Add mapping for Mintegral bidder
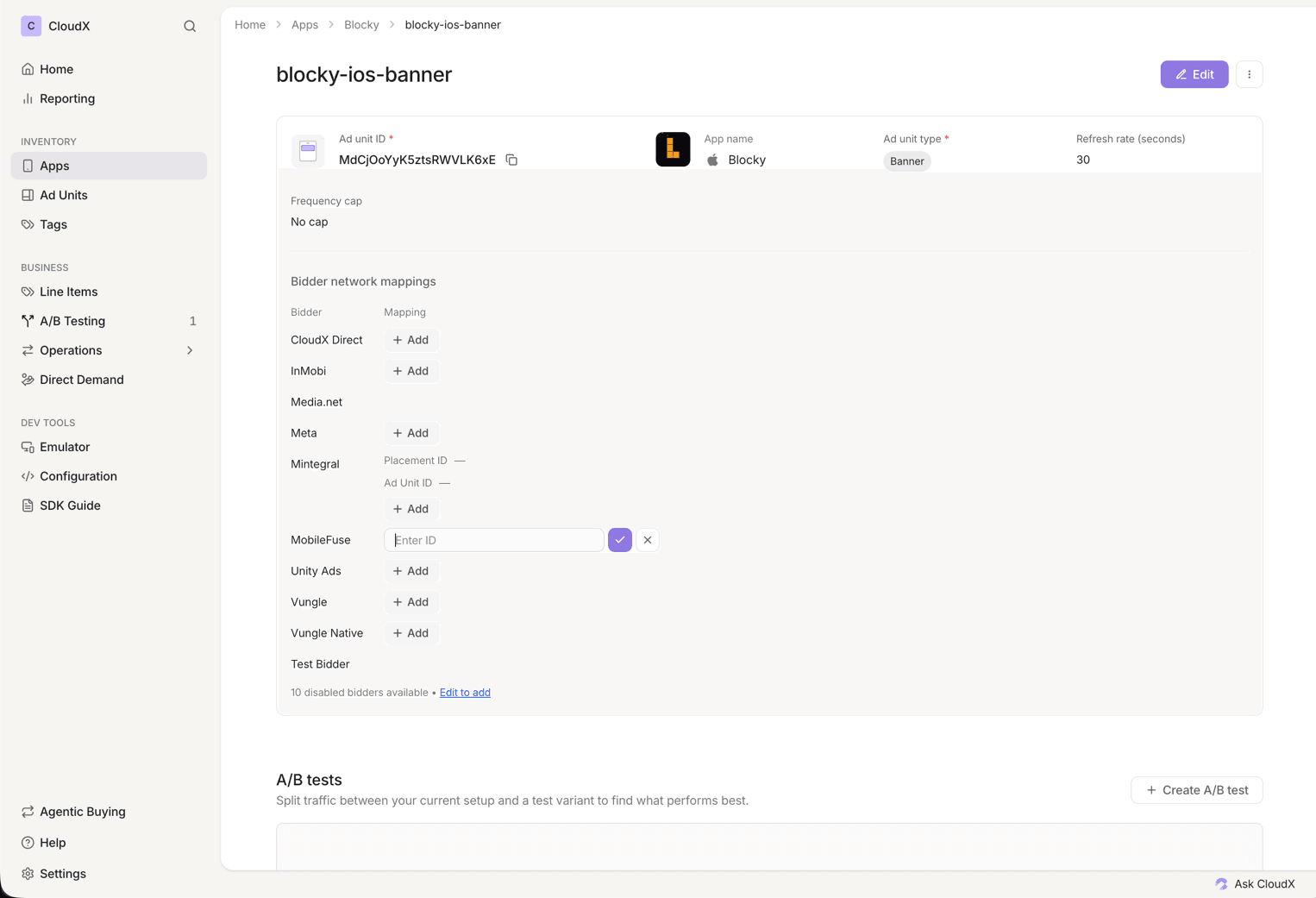The image size is (1316, 898). 410,509
